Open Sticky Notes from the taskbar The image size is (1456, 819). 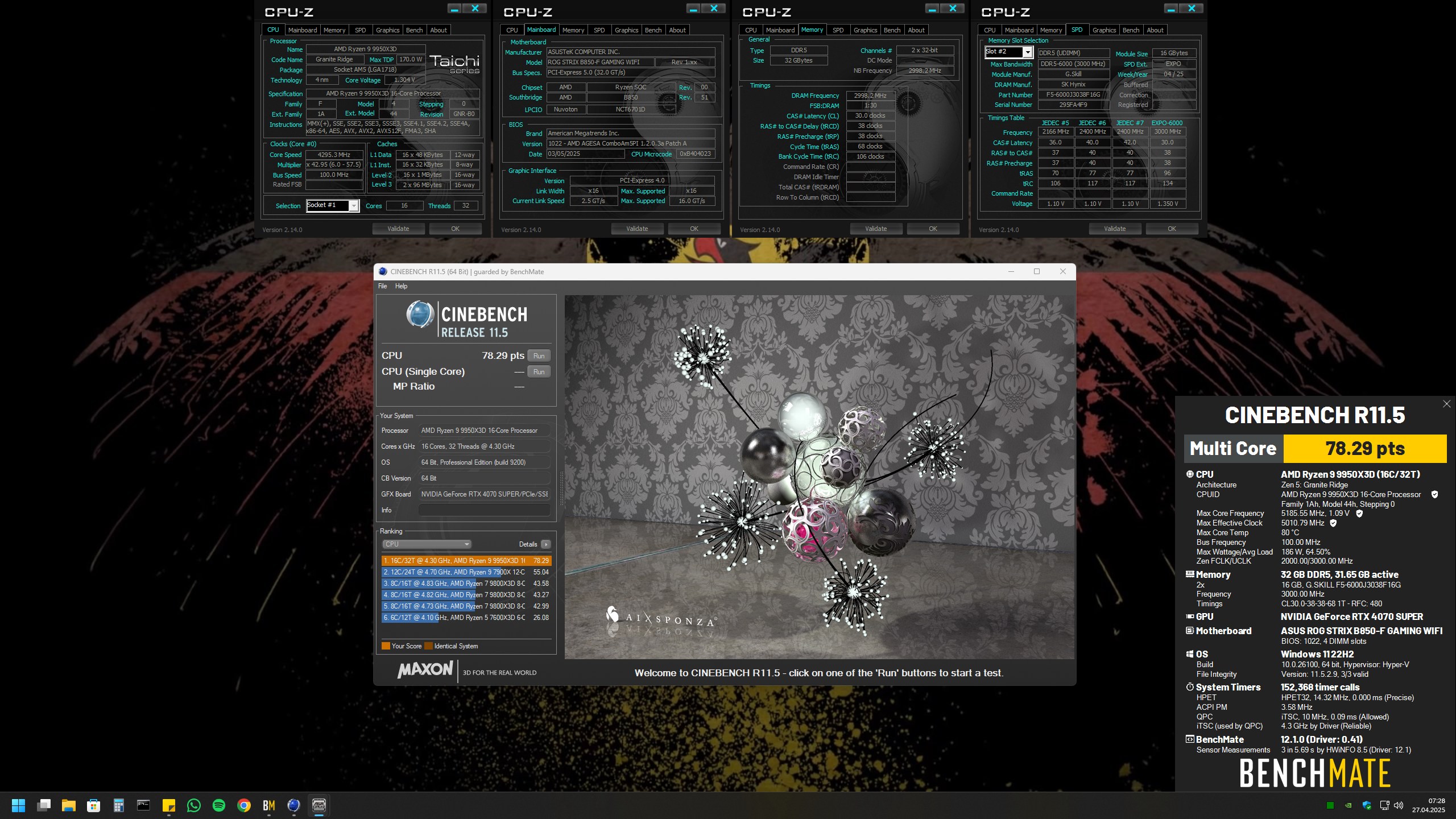pyautogui.click(x=169, y=805)
